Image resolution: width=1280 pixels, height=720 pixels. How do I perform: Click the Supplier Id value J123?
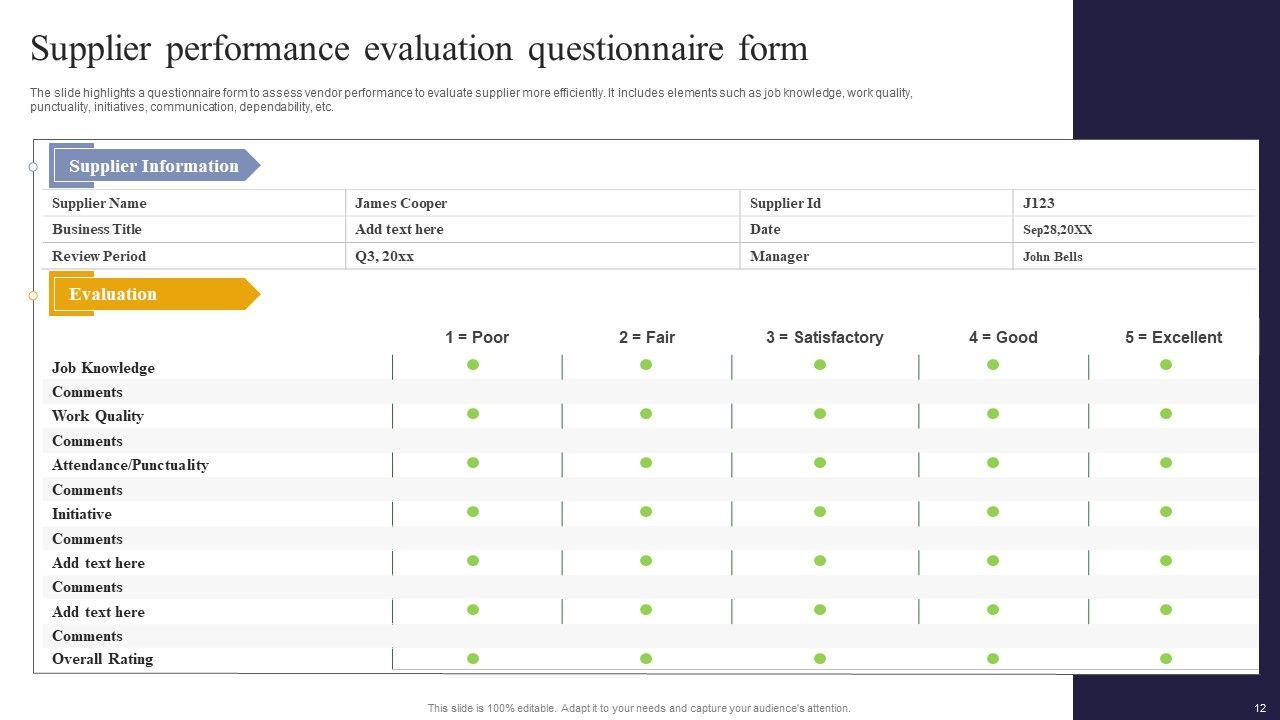[1039, 203]
